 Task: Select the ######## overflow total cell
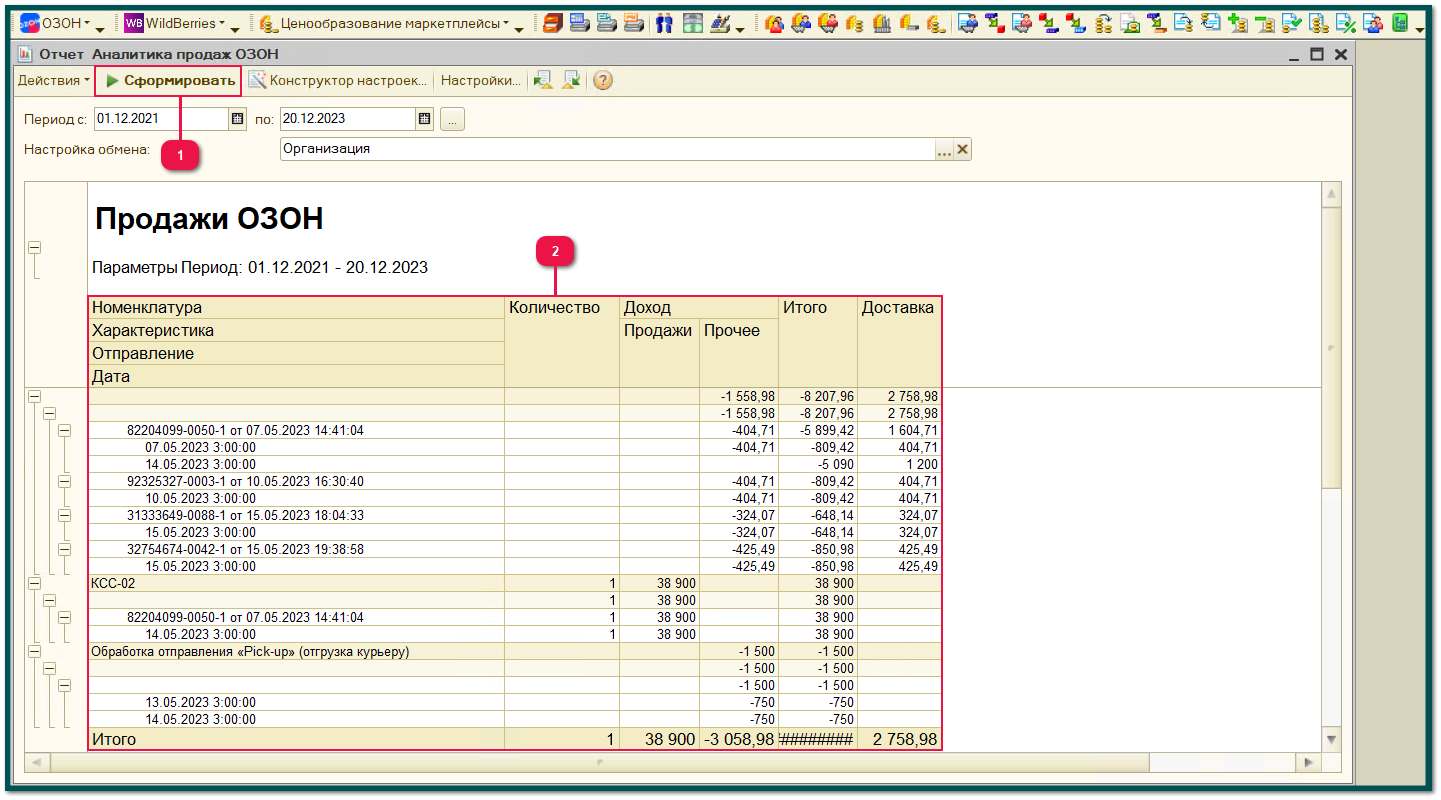coord(818,739)
